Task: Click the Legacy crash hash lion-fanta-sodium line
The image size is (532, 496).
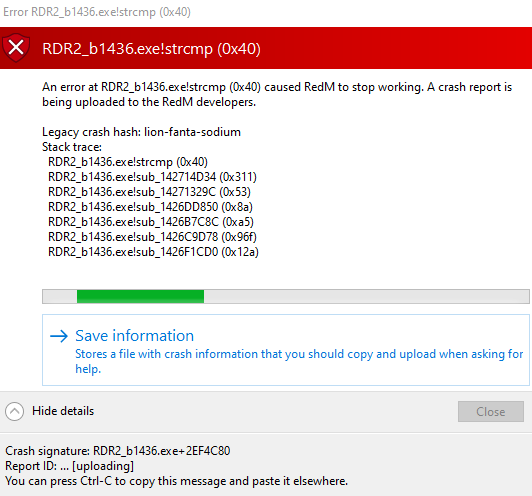Action: tap(141, 132)
